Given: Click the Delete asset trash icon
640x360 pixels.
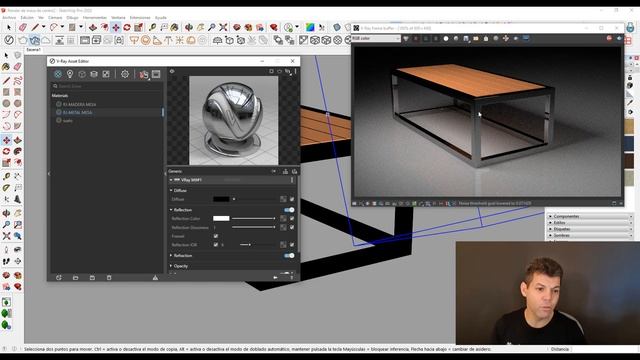Looking at the screenshot, I should [x=109, y=278].
